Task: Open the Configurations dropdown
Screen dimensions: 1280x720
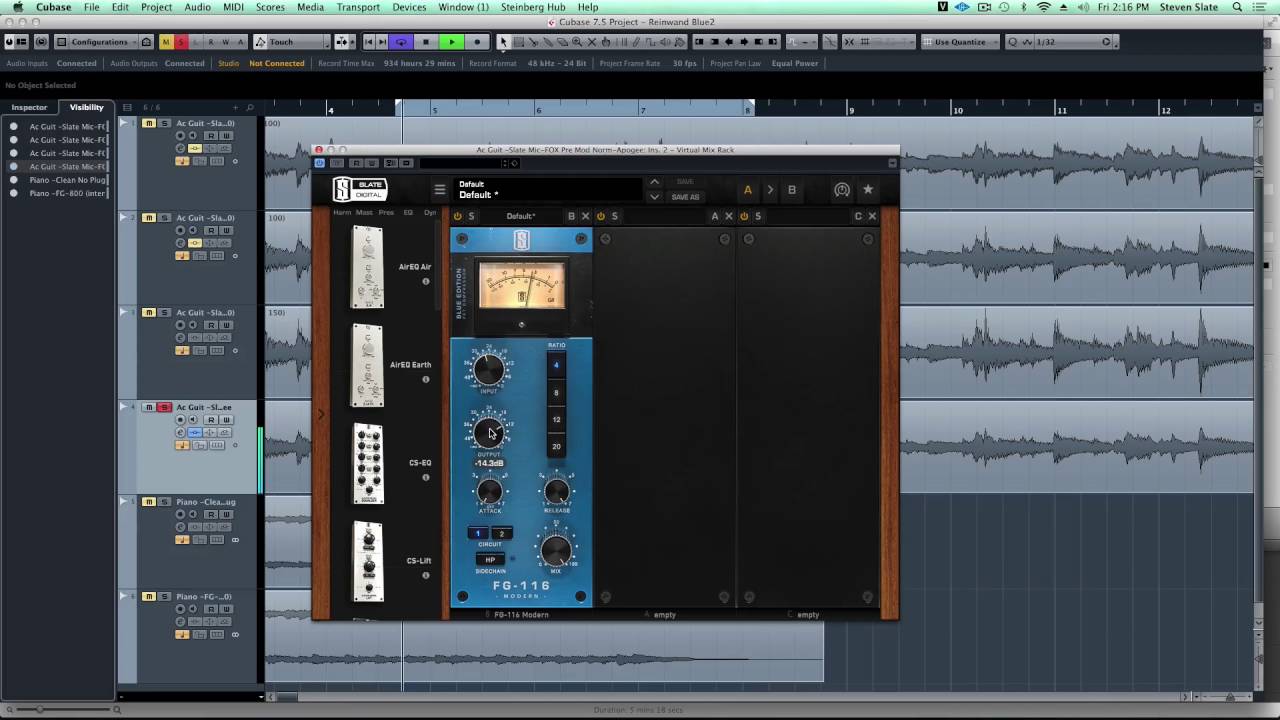Action: (95, 42)
